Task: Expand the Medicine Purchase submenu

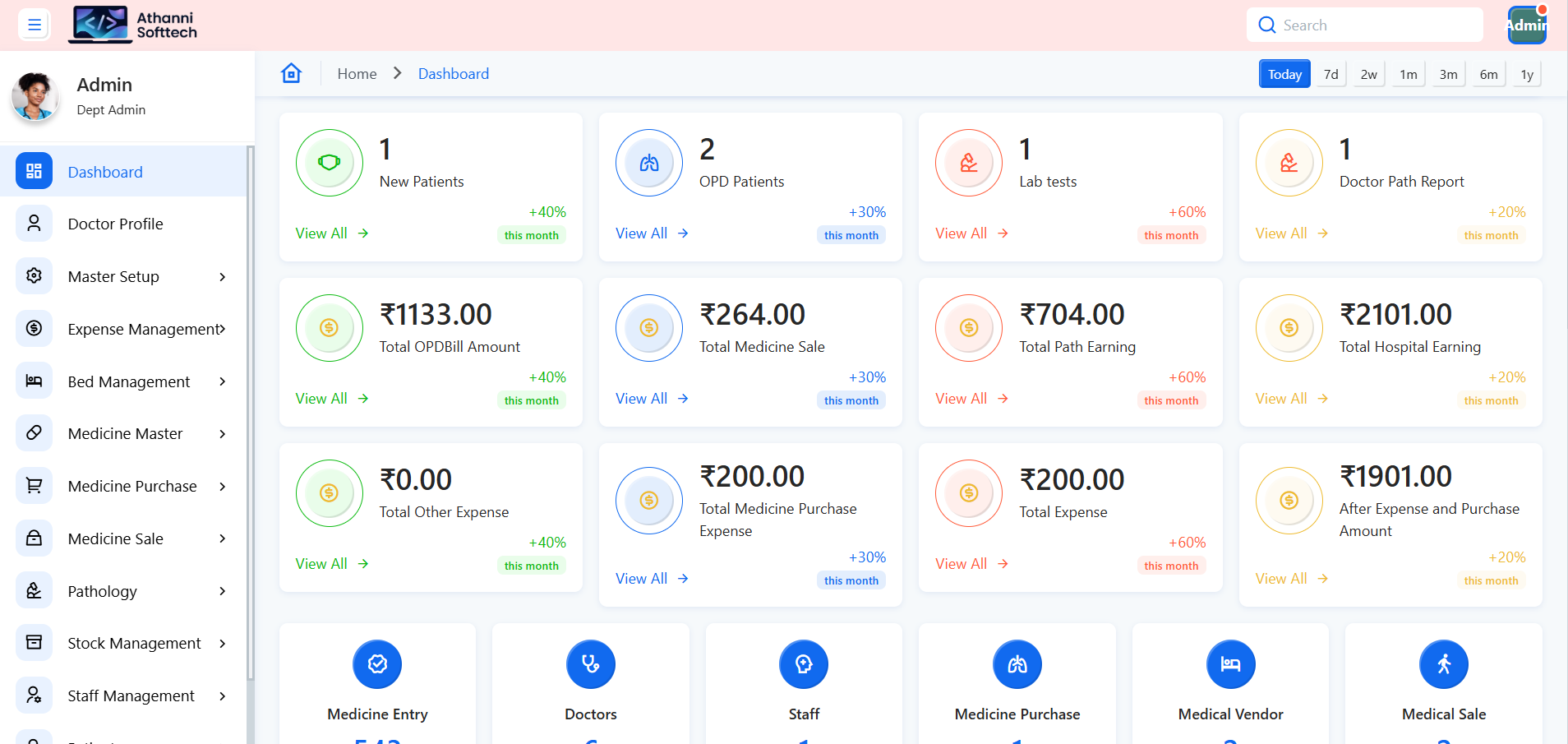Action: (x=222, y=486)
